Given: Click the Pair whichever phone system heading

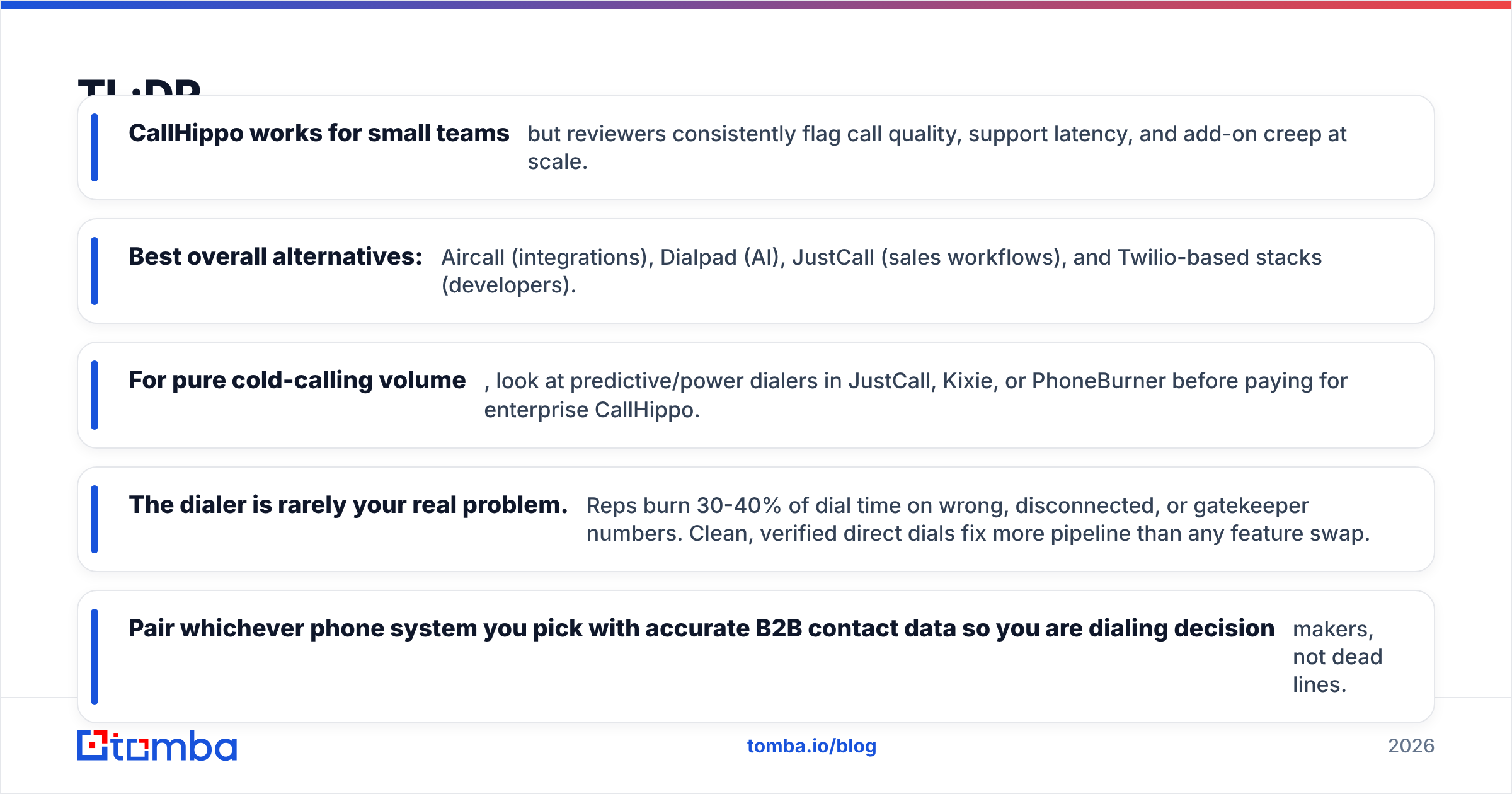Looking at the screenshot, I should pyautogui.click(x=701, y=629).
